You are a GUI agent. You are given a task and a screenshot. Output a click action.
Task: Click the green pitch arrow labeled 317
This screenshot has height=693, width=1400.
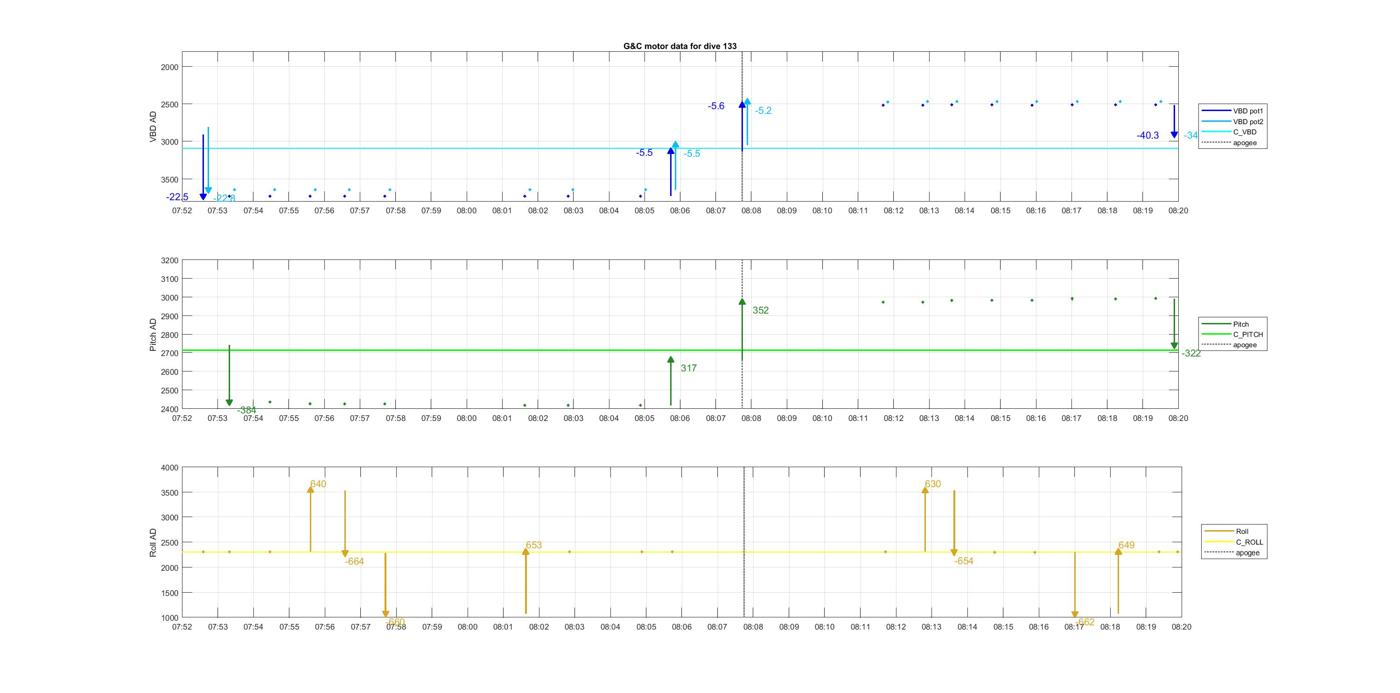click(671, 381)
